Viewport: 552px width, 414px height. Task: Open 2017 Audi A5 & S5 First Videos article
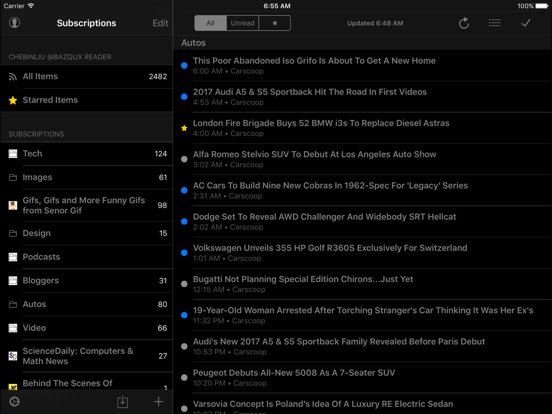point(363,97)
